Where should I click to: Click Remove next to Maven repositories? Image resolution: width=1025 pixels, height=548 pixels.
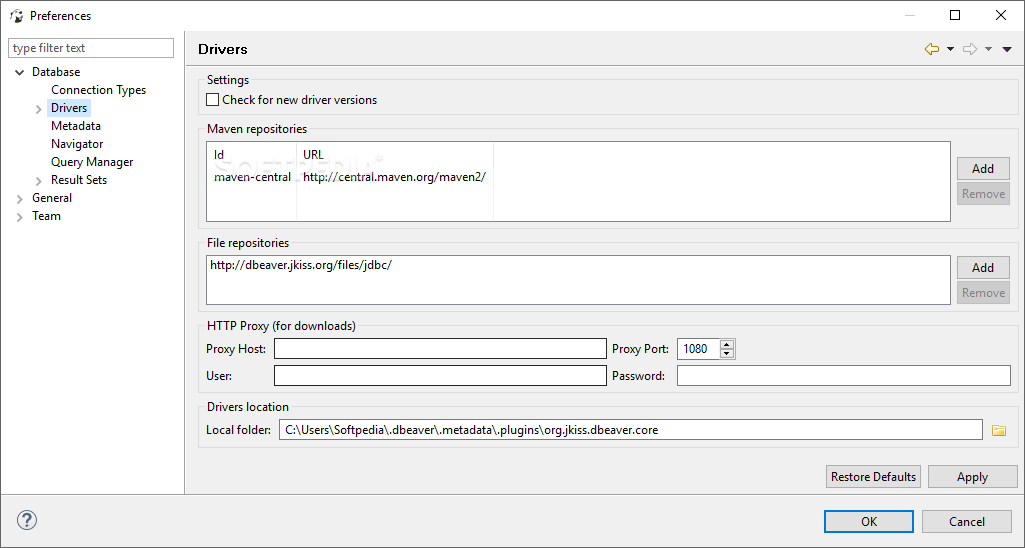point(983,194)
